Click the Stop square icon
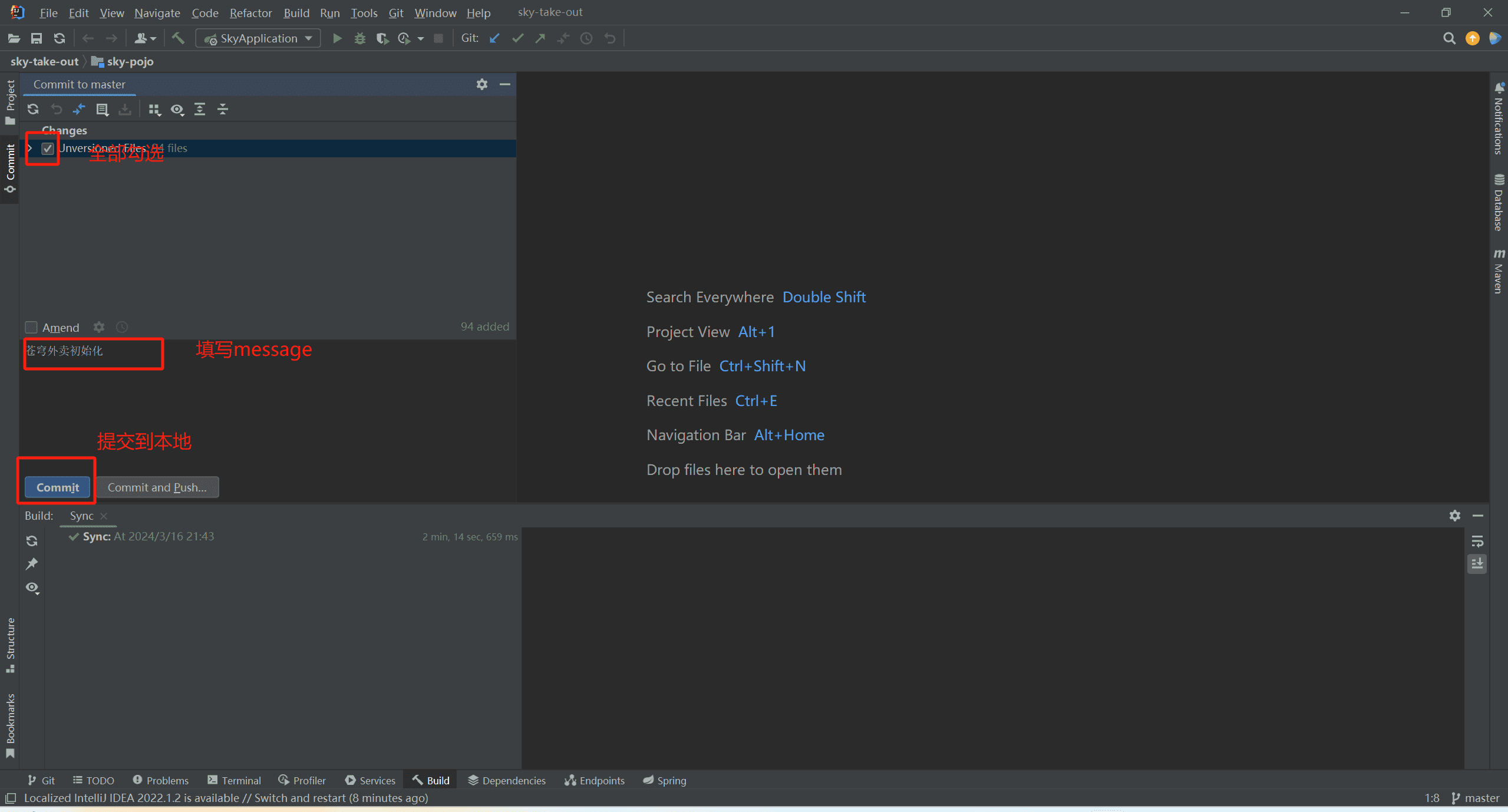 coord(438,38)
